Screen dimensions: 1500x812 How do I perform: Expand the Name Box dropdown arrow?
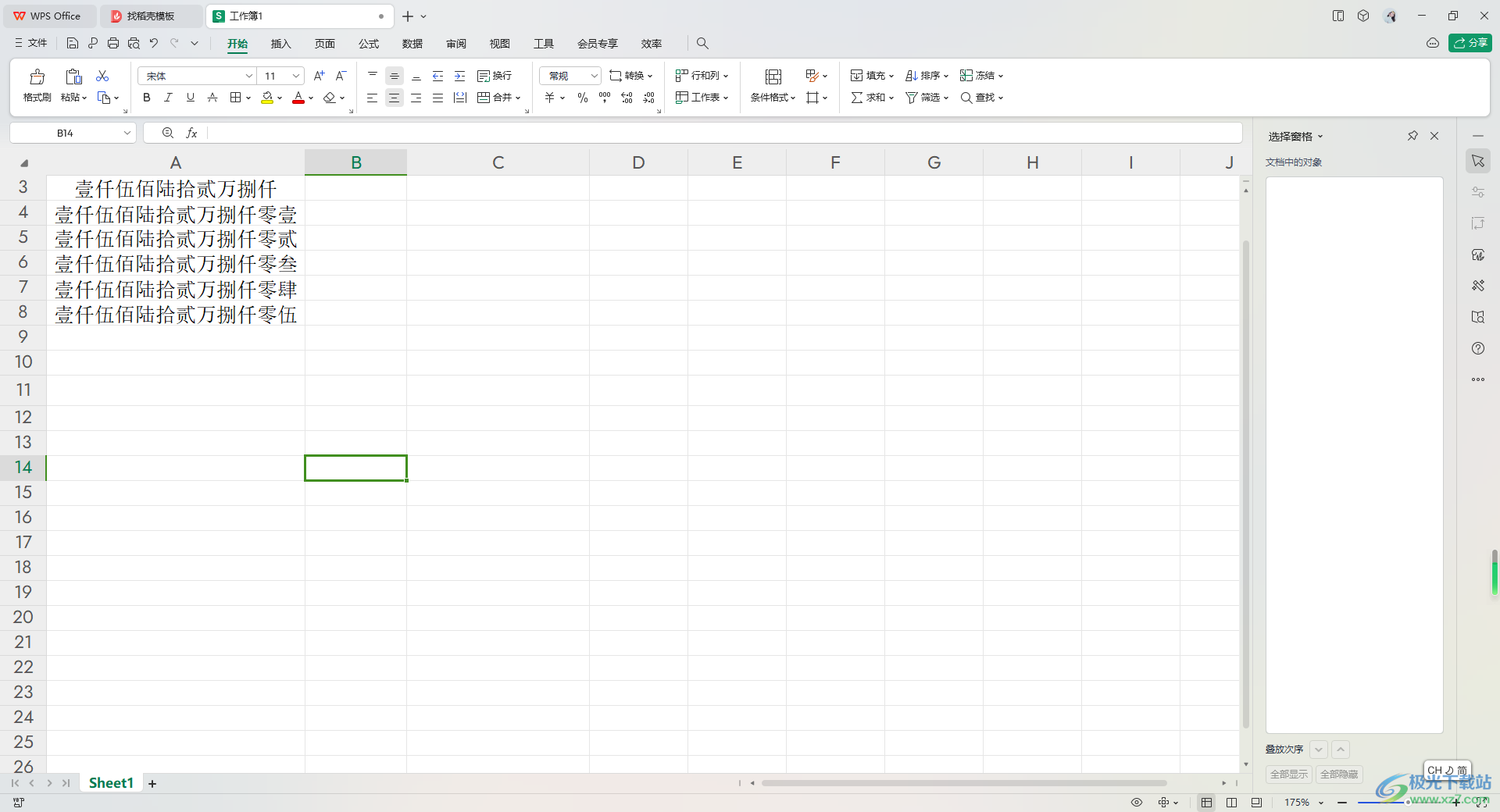(127, 134)
